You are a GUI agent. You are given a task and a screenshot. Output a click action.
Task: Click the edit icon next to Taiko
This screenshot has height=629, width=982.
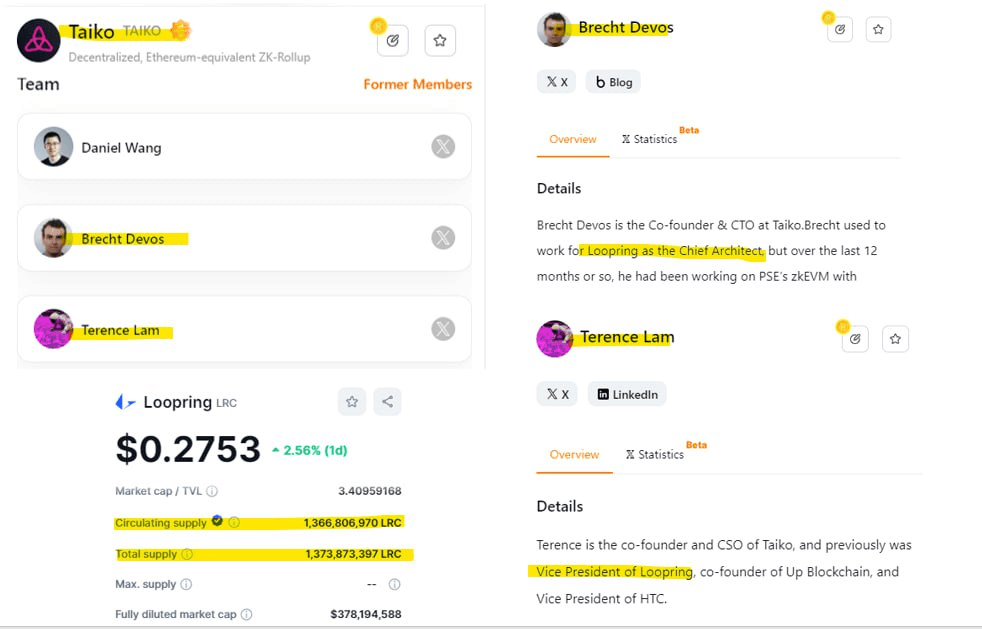coord(393,41)
